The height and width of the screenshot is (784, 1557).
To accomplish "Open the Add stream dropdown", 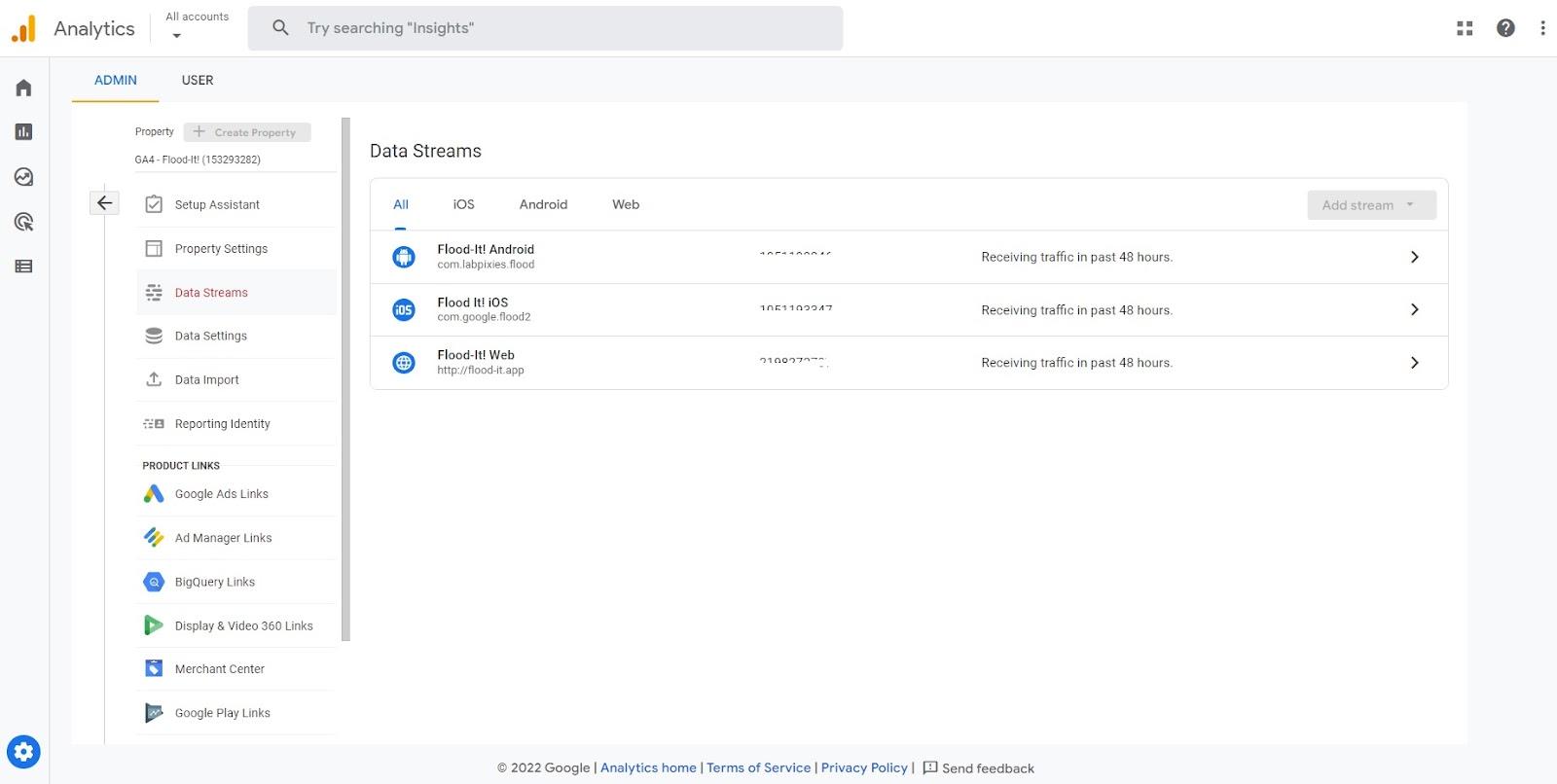I will 1371,205.
